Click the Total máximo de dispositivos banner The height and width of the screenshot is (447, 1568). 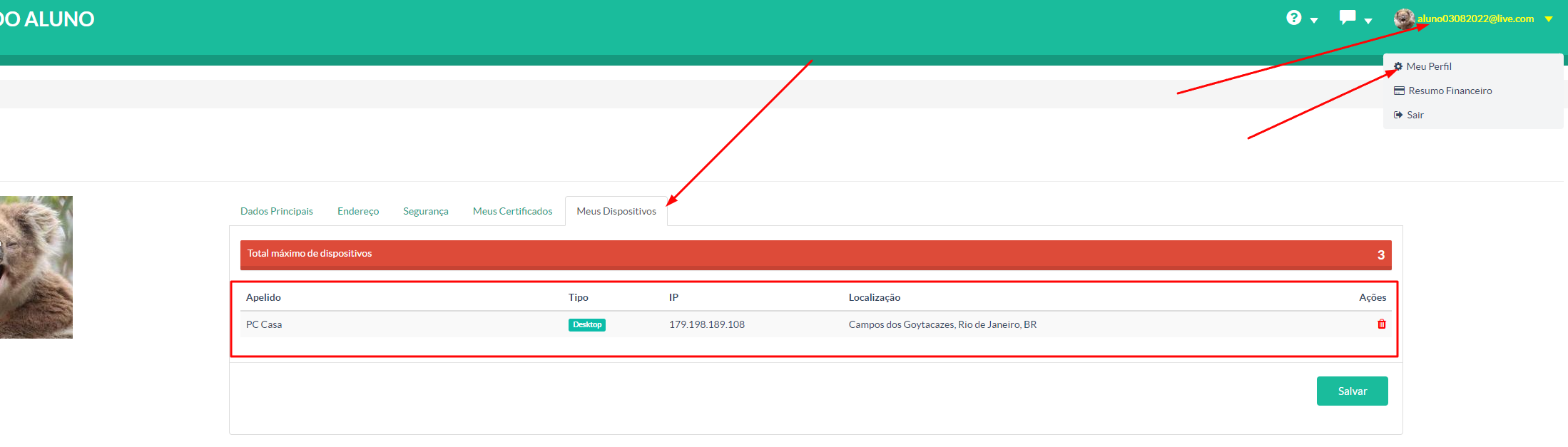(816, 255)
